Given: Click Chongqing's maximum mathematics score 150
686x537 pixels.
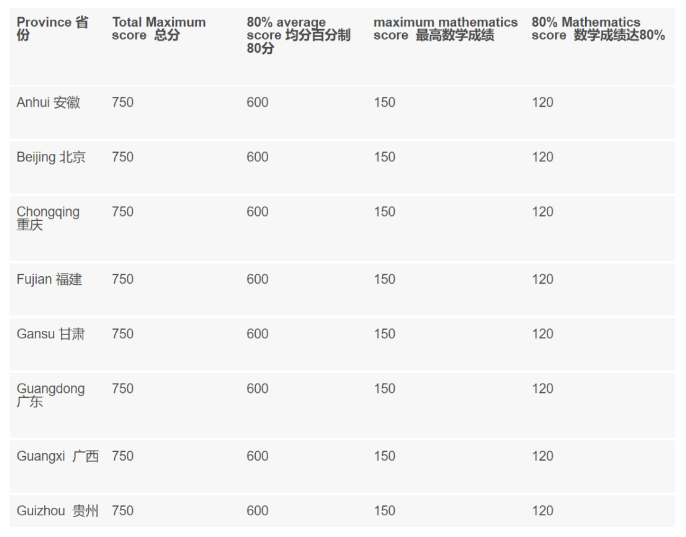Looking at the screenshot, I should 385,212.
